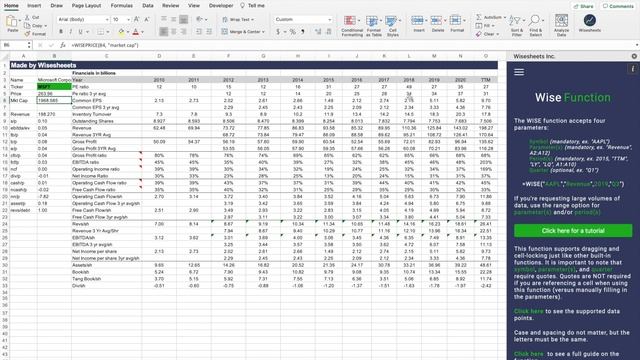Toggle italic formatting
The image size is (640, 360).
coord(71,32)
